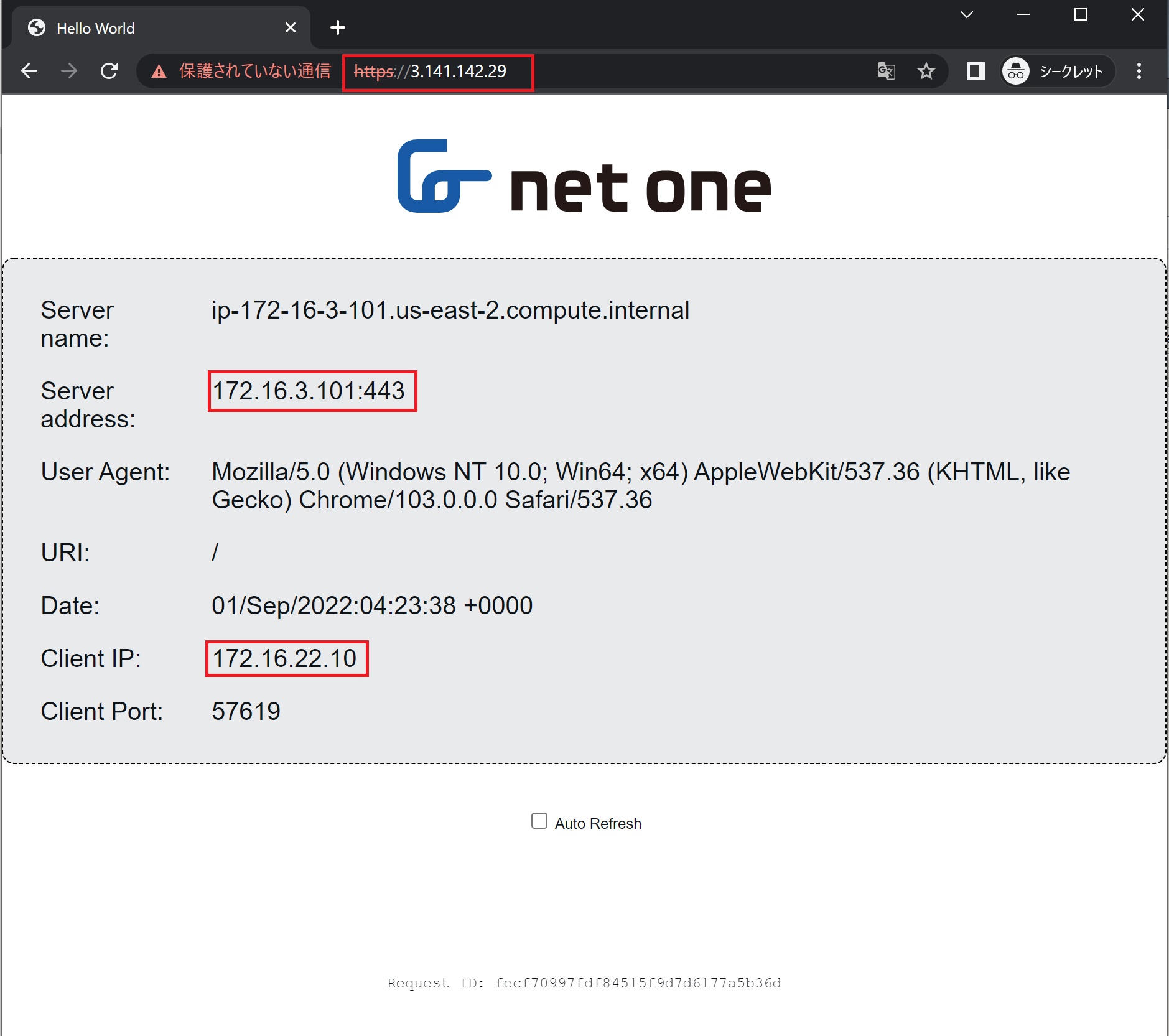
Task: Close the Hello World tab
Action: [x=290, y=27]
